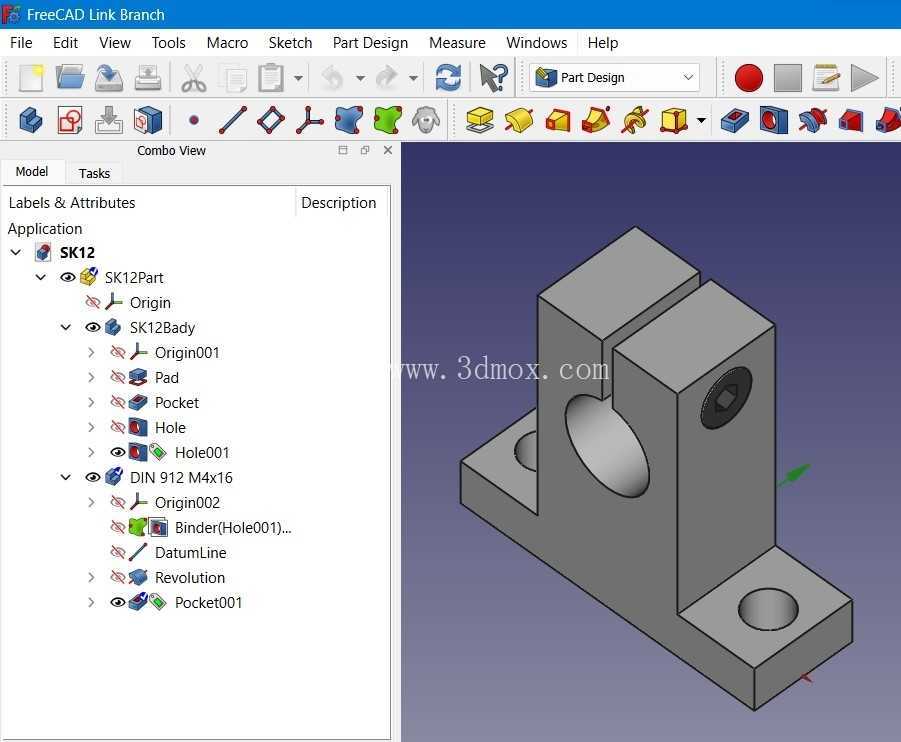The width and height of the screenshot is (901, 742).
Task: Toggle visibility eye of SK12Bady
Action: coord(93,328)
